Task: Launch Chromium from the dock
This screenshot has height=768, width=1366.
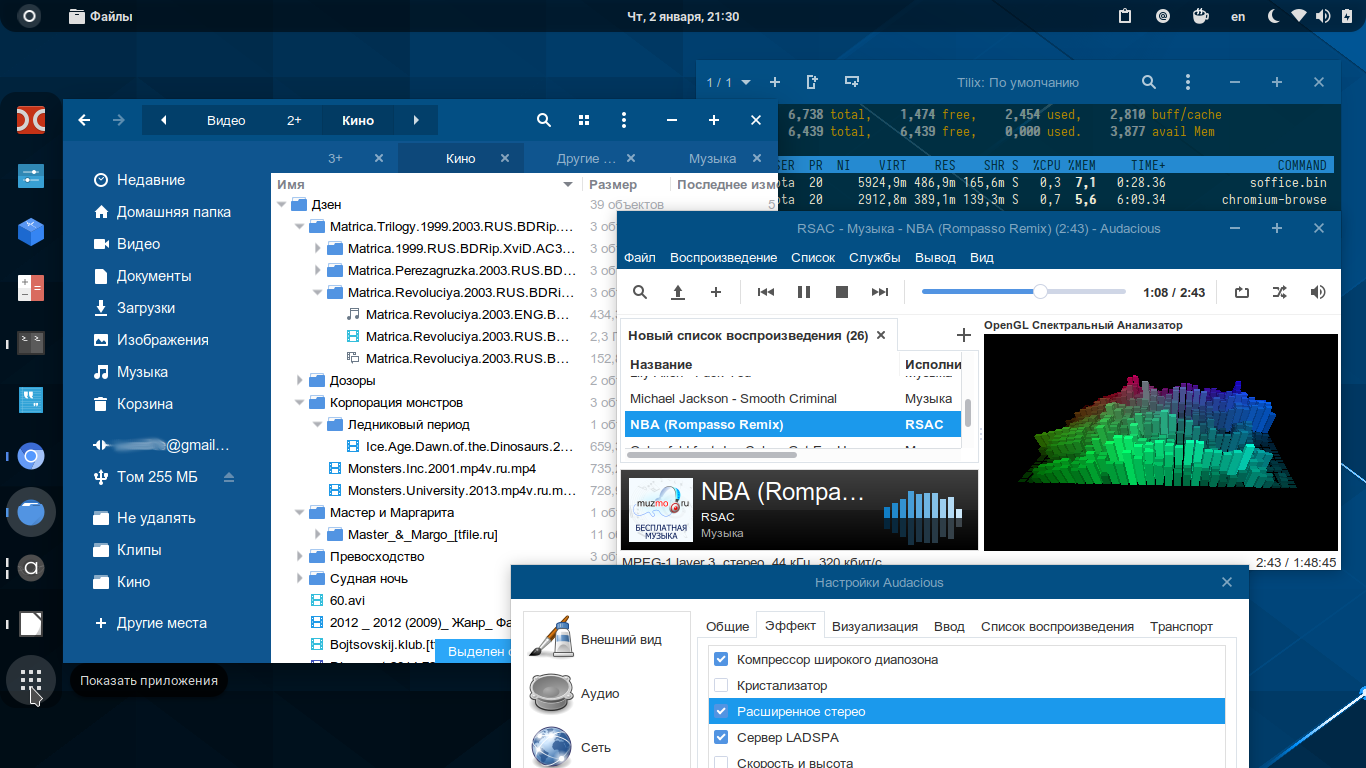Action: pyautogui.click(x=31, y=457)
